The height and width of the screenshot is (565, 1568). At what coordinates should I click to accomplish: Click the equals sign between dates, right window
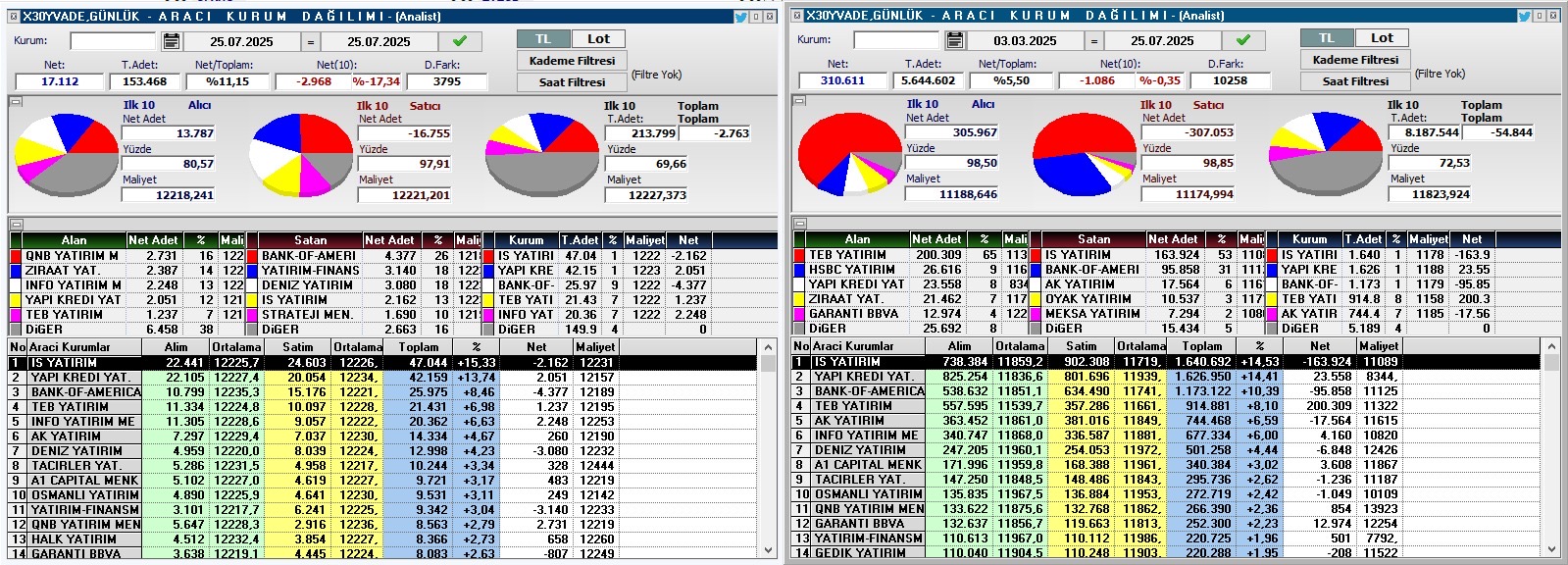[1093, 40]
